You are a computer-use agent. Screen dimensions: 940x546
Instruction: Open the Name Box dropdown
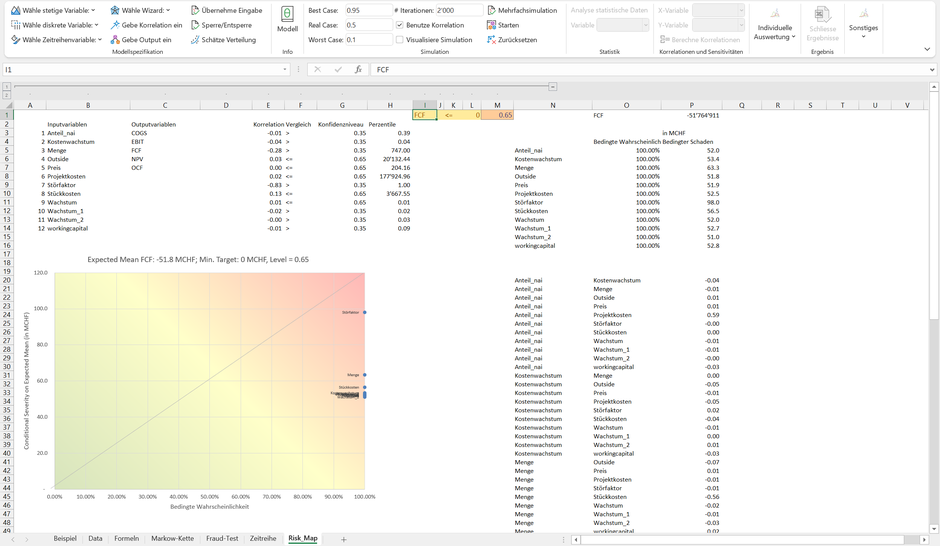point(285,70)
